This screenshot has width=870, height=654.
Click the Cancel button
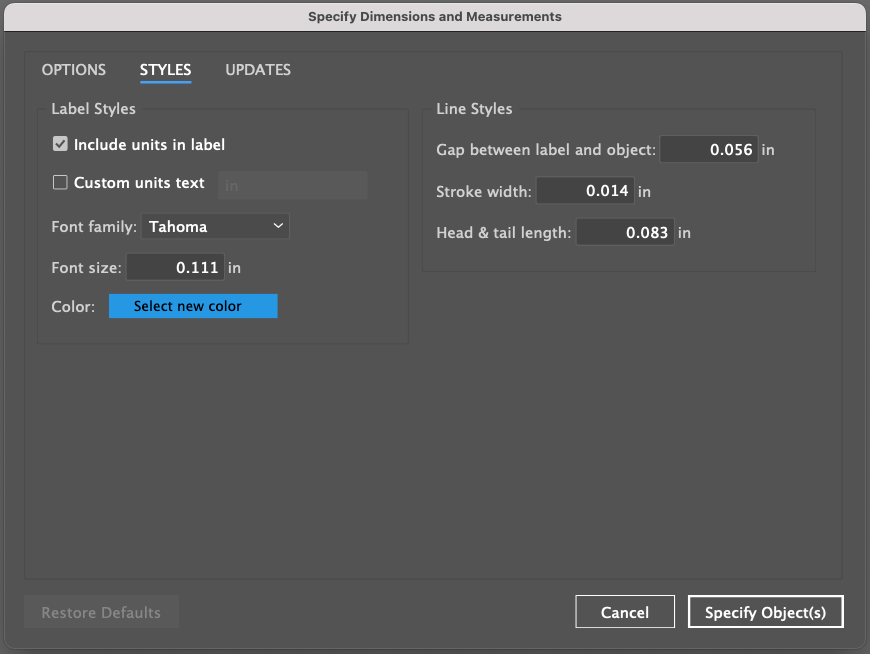click(x=625, y=611)
